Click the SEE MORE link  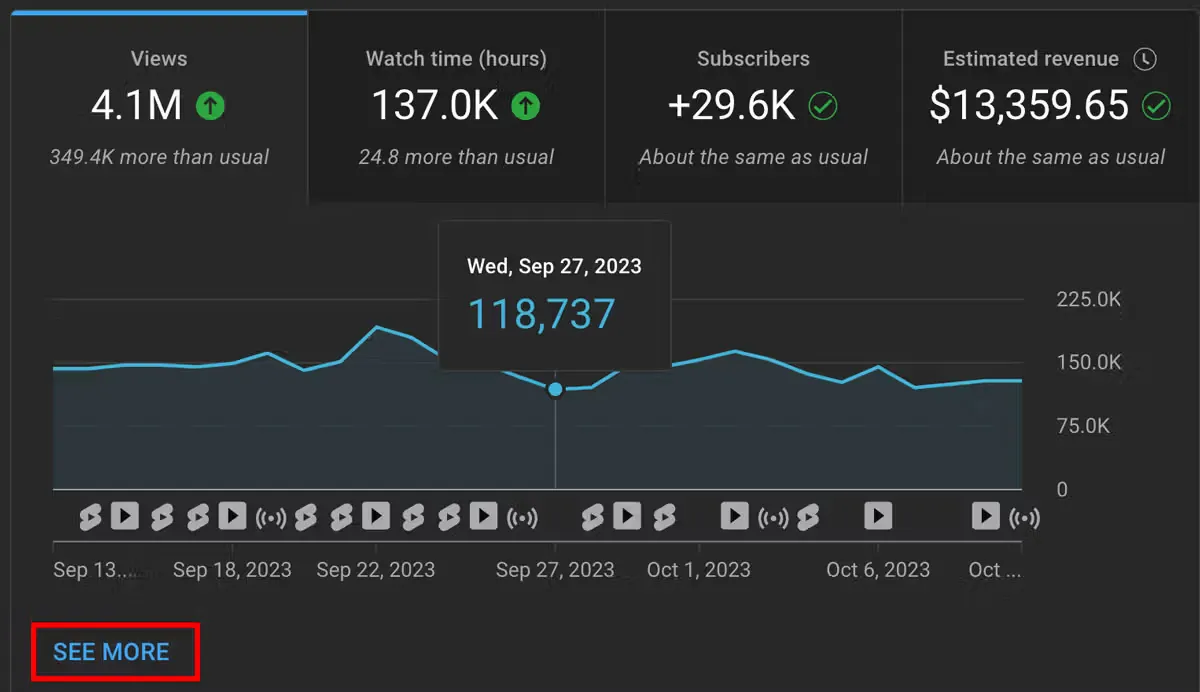point(111,652)
